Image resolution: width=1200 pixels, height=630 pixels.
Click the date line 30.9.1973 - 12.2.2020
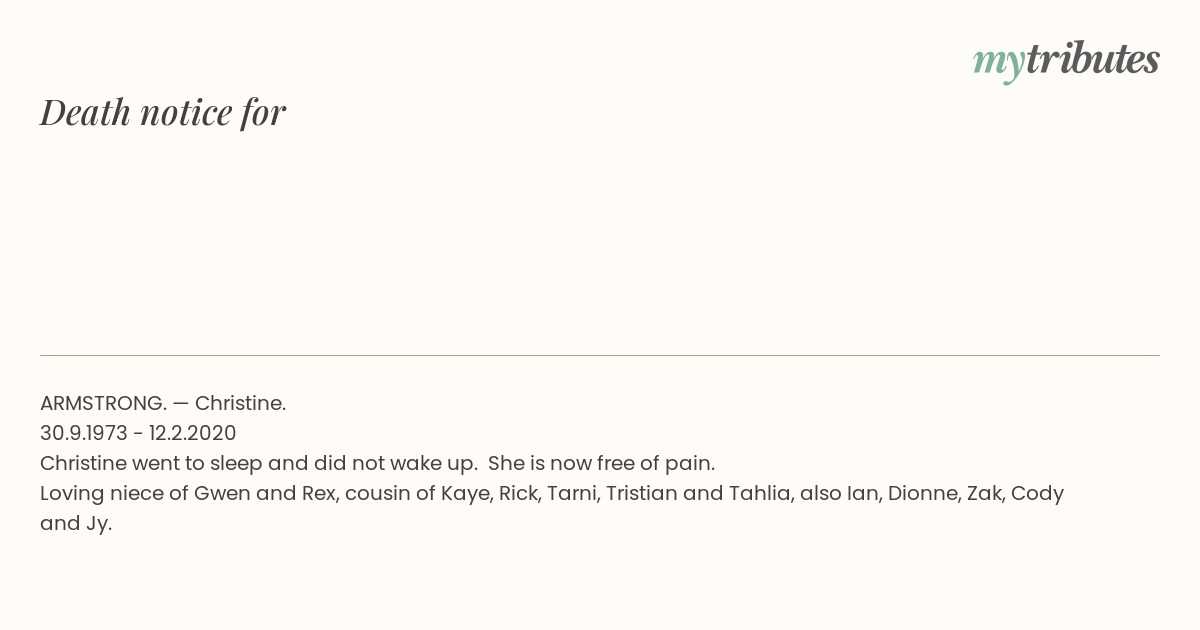pos(138,433)
